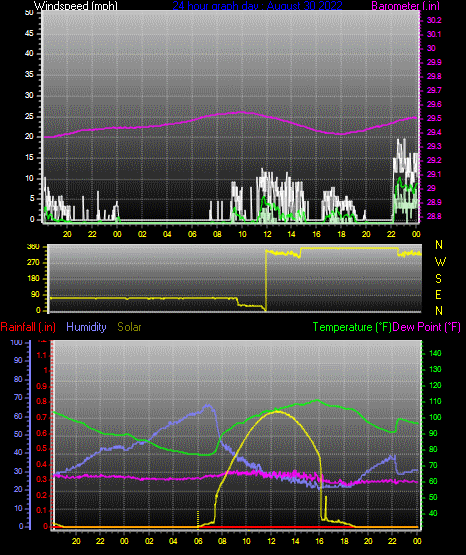466x555 pixels.
Task: Select the 28.8 barometer axis value
Action: pos(434,216)
